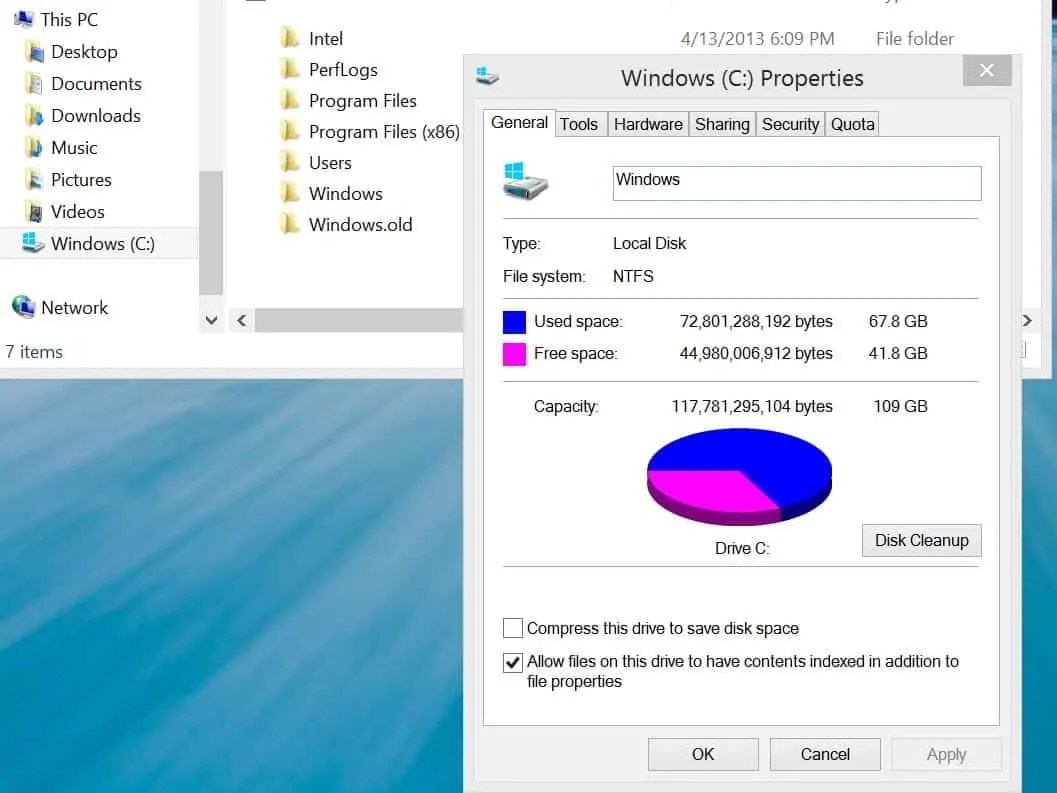Image resolution: width=1057 pixels, height=793 pixels.
Task: Click horizontal scrollbar right arrow
Action: [x=1027, y=320]
